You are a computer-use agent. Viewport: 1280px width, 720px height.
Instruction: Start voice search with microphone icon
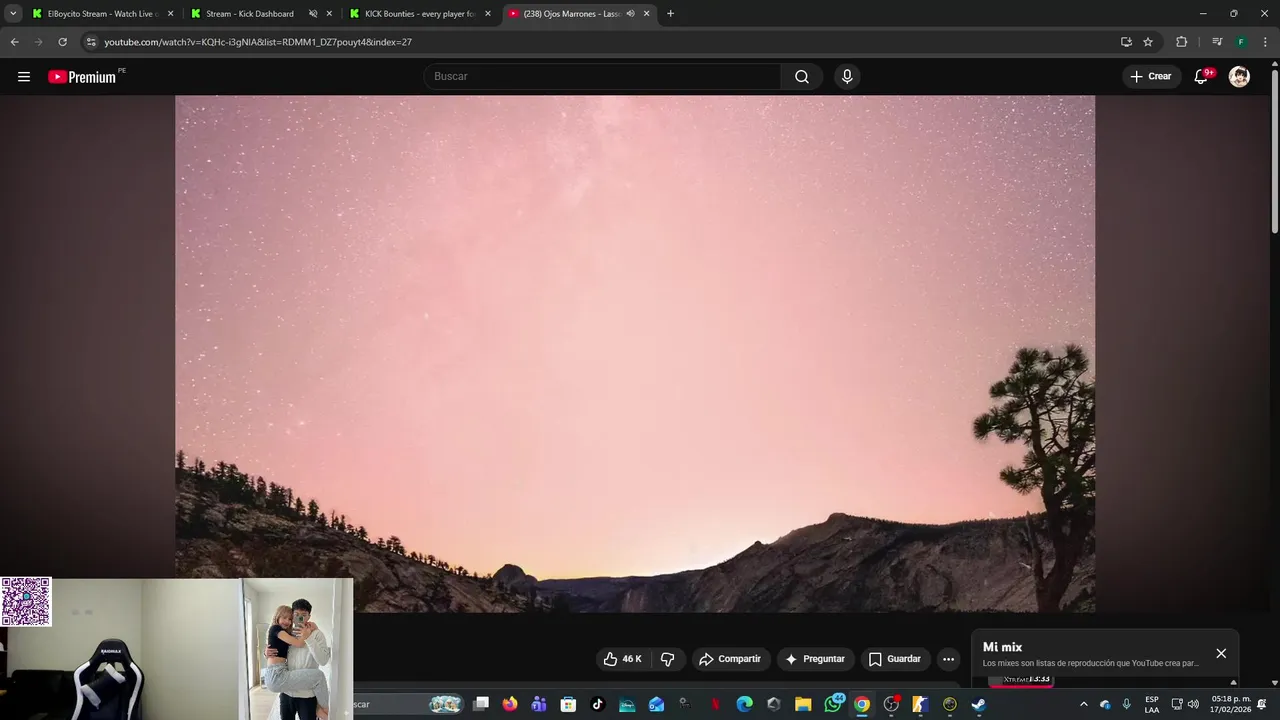pos(847,77)
